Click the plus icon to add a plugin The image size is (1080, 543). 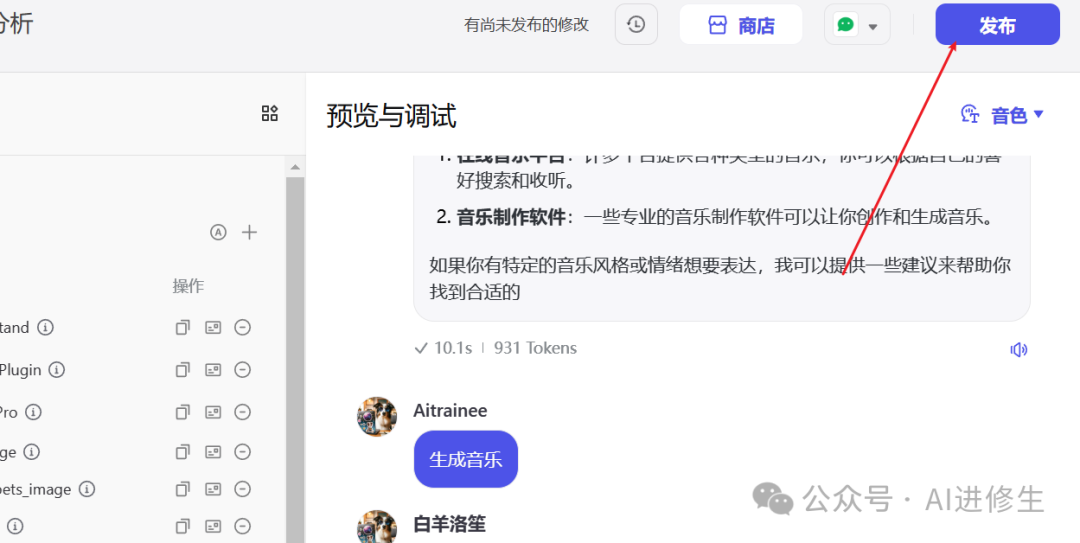click(249, 232)
